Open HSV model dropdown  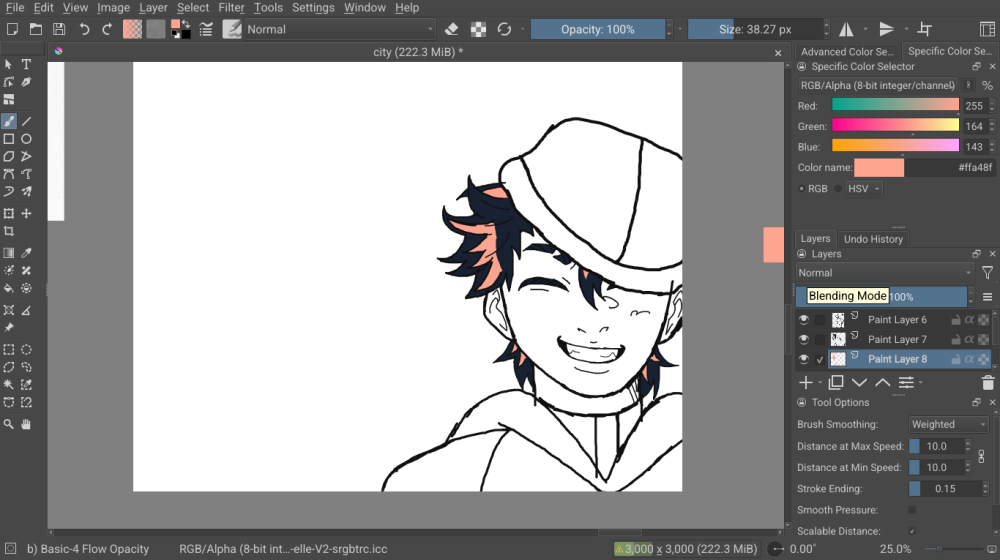coord(864,189)
